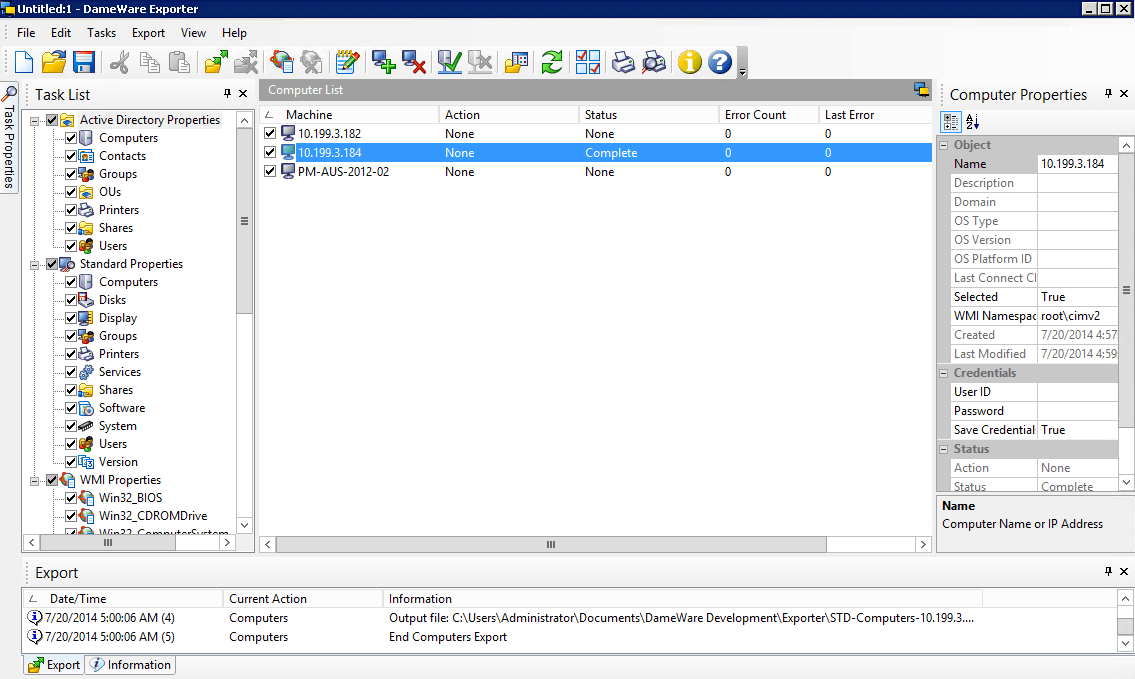Click the folder with grid toolbar icon
Viewport: 1135px width, 679px height.
(516, 62)
